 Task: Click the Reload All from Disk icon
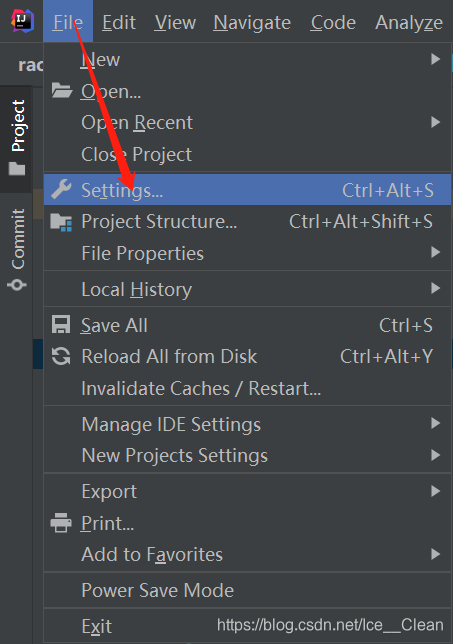pos(61,356)
